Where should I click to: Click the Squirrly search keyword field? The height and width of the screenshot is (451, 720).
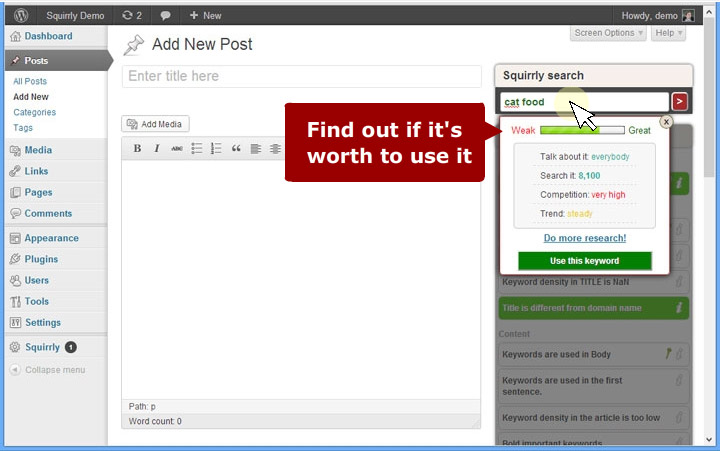584,102
